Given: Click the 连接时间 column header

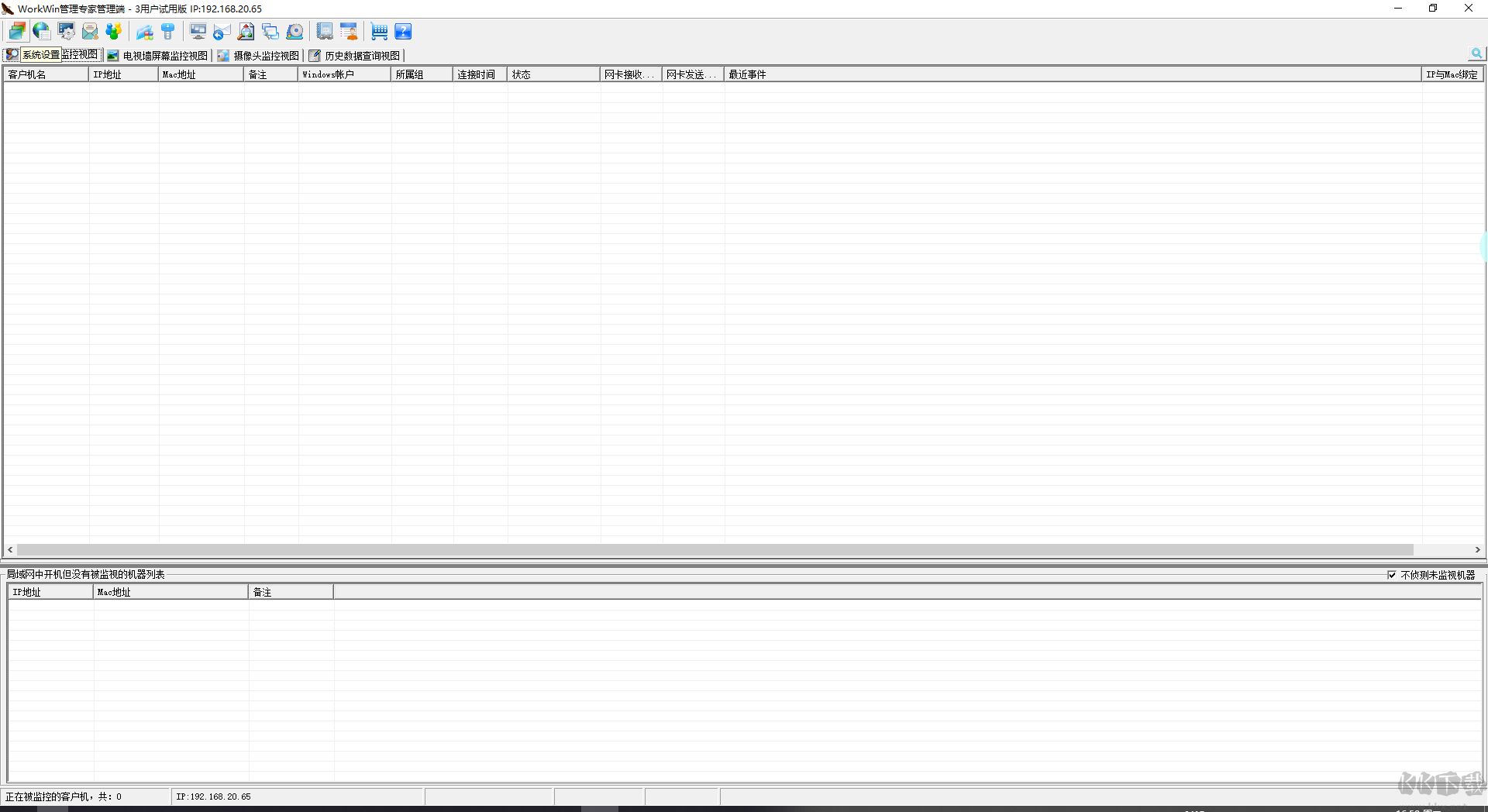Looking at the screenshot, I should pyautogui.click(x=478, y=74).
